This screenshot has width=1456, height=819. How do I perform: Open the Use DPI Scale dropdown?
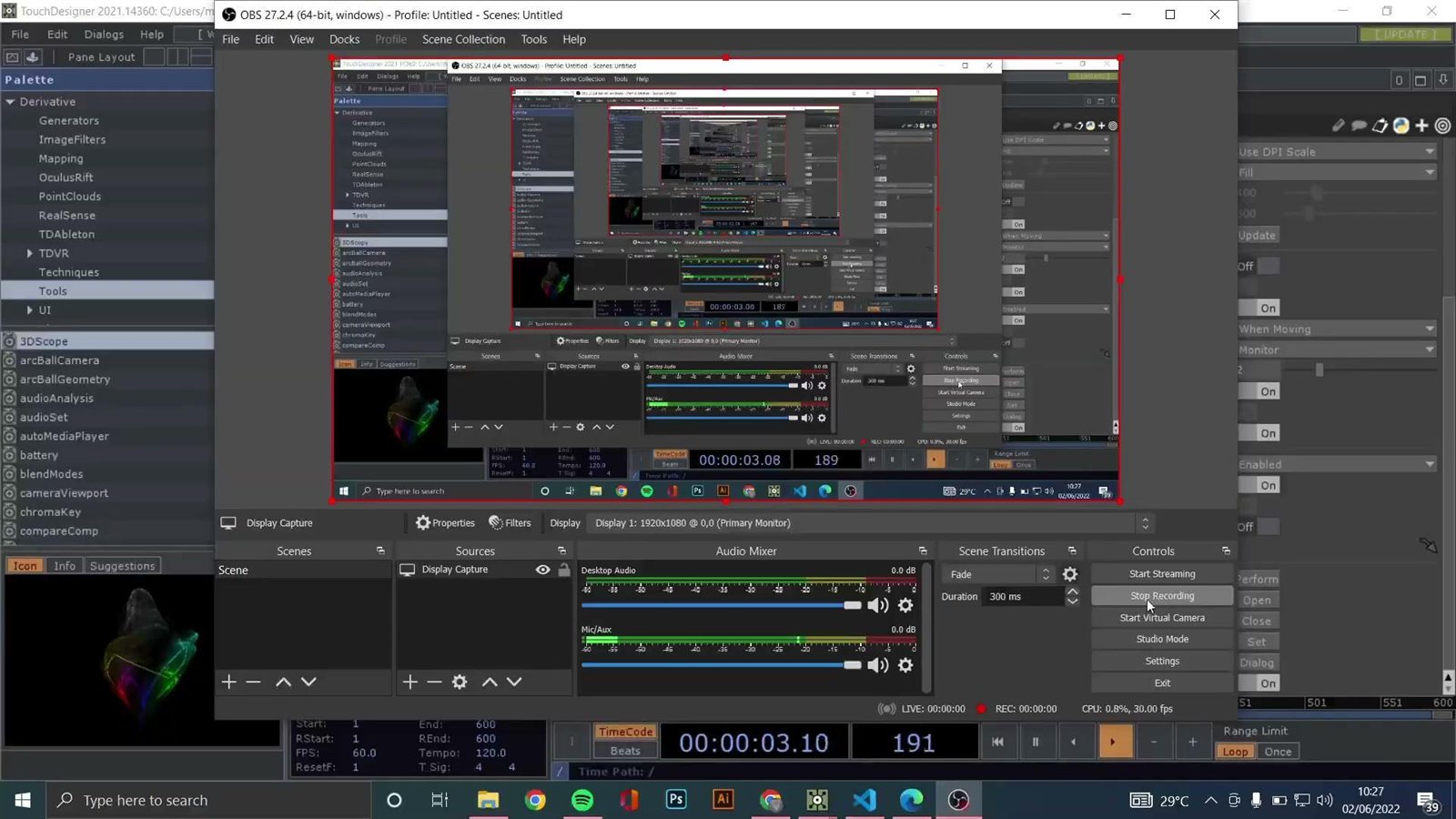(1338, 152)
